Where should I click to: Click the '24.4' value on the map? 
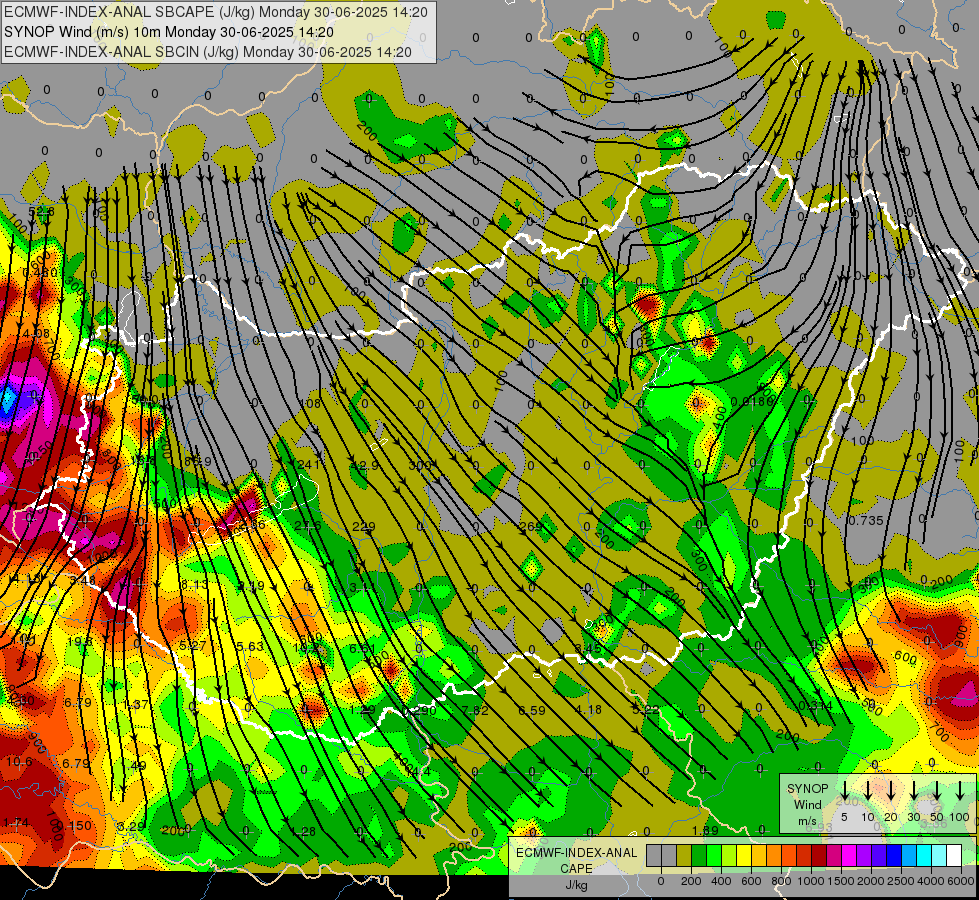418,771
